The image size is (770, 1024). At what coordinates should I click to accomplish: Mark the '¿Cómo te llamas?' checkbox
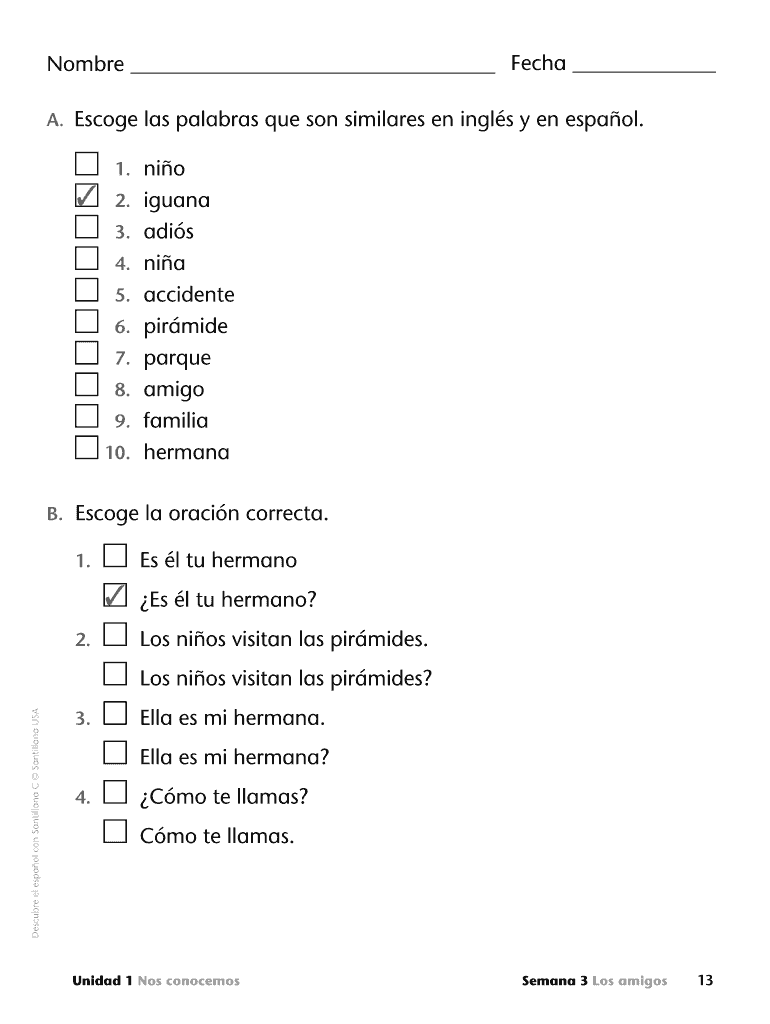(x=115, y=792)
